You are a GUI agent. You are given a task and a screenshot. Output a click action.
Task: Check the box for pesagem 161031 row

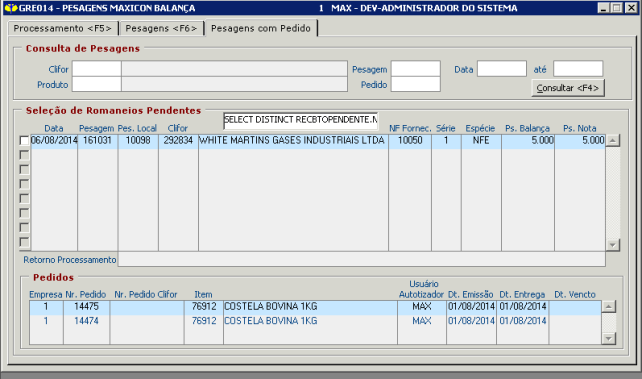24,140
